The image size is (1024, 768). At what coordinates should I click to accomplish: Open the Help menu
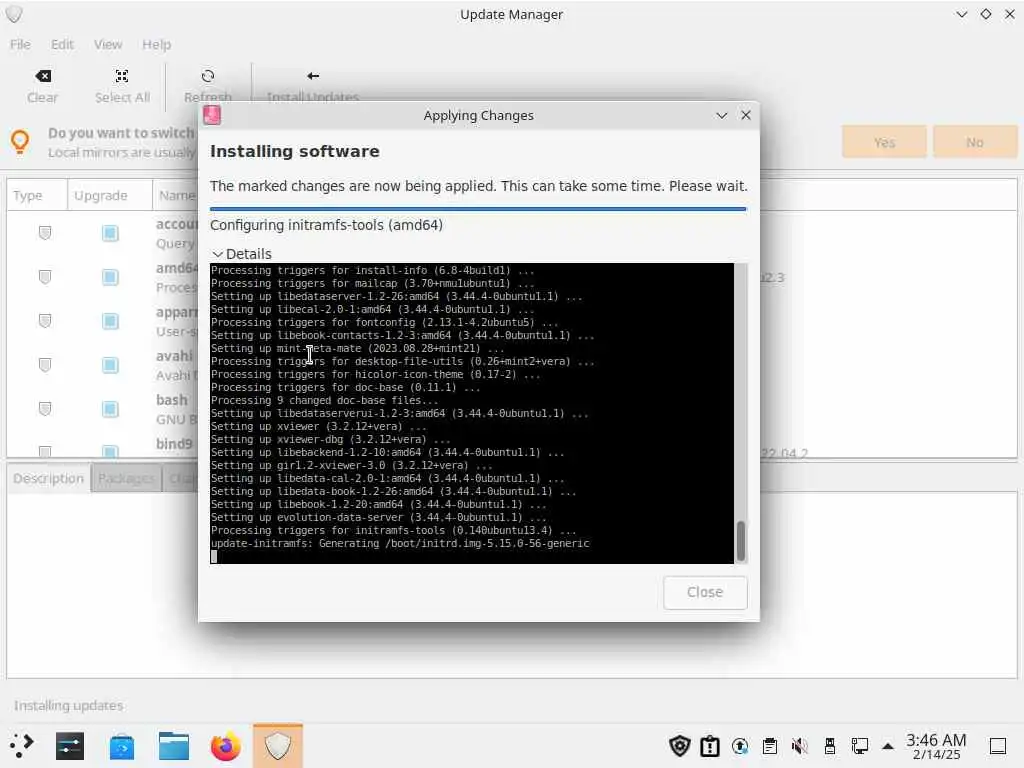(157, 44)
